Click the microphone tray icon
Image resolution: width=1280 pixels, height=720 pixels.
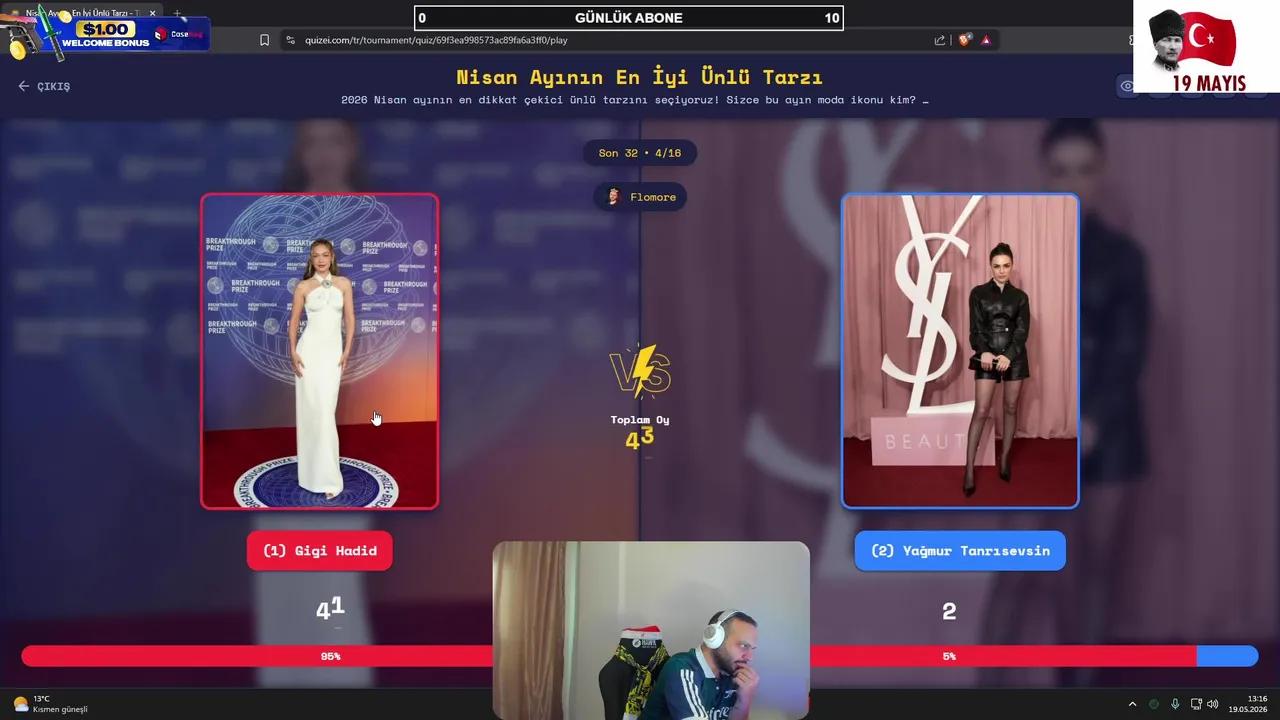point(1175,704)
